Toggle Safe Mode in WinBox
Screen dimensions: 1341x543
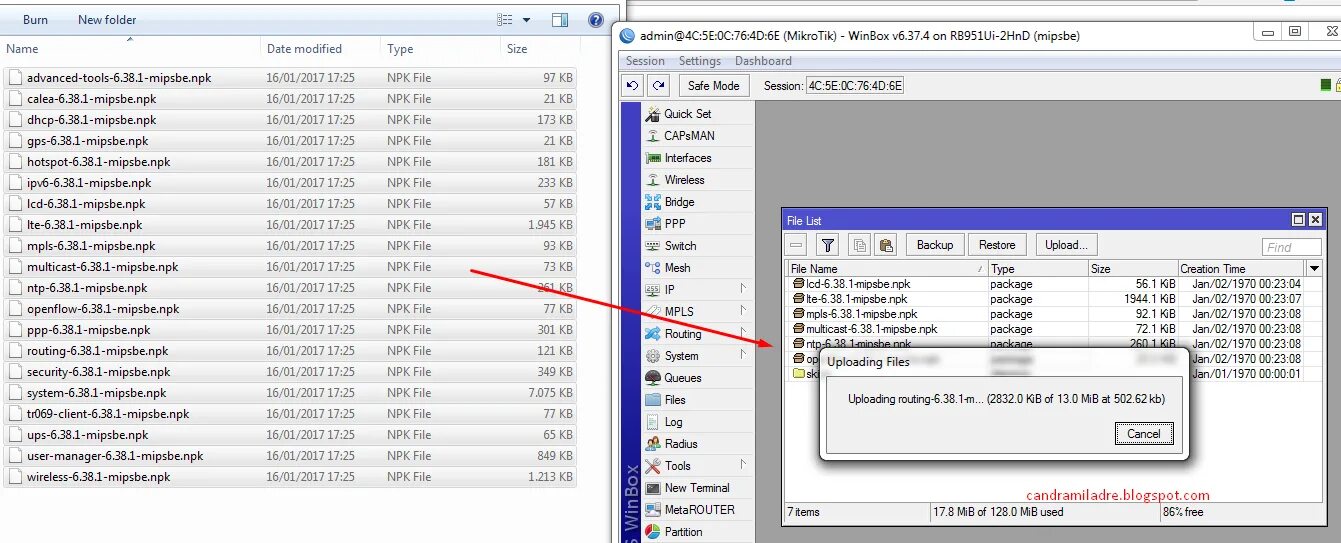(713, 86)
